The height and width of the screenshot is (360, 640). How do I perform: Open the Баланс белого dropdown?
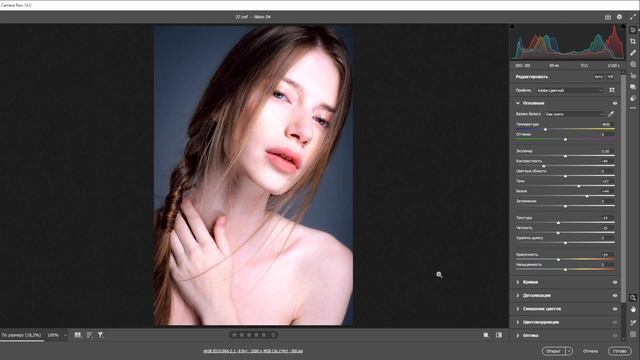574,114
